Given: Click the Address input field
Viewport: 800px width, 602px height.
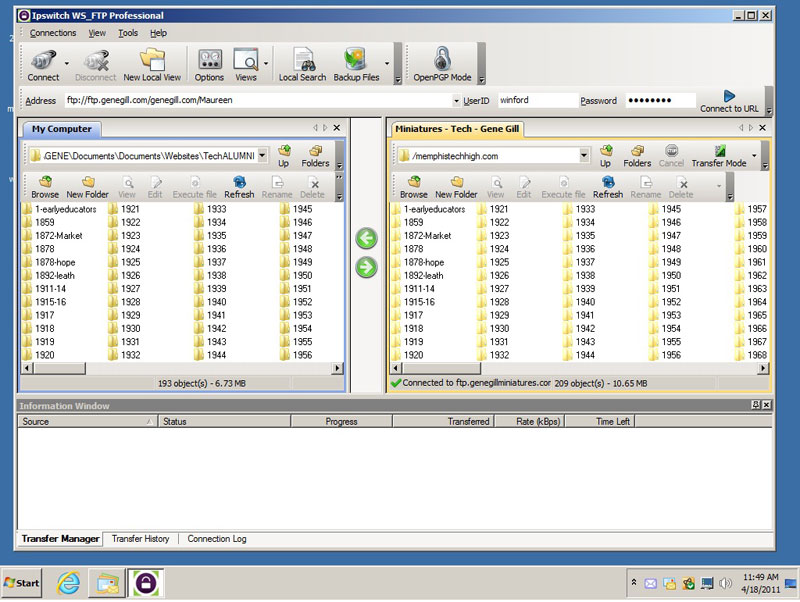Looking at the screenshot, I should pyautogui.click(x=258, y=101).
